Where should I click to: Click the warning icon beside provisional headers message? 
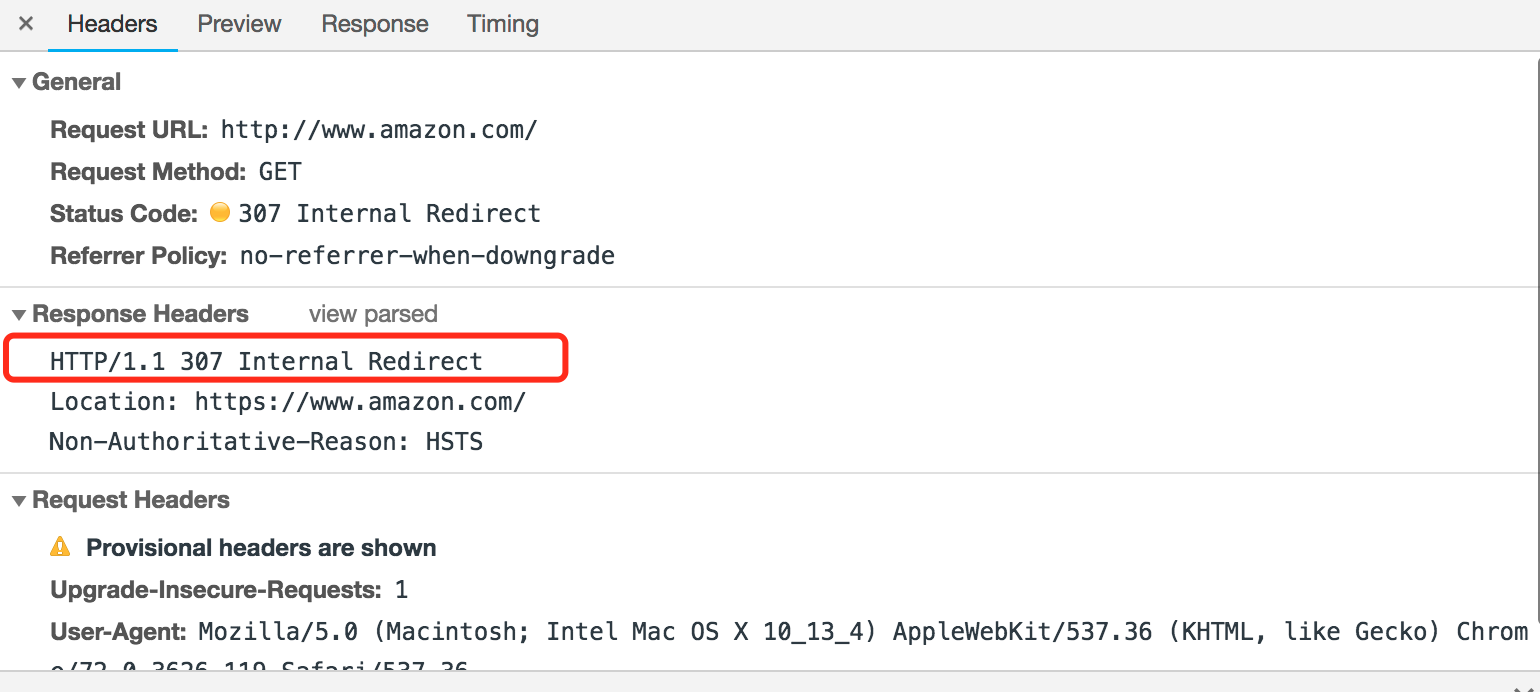[62, 546]
